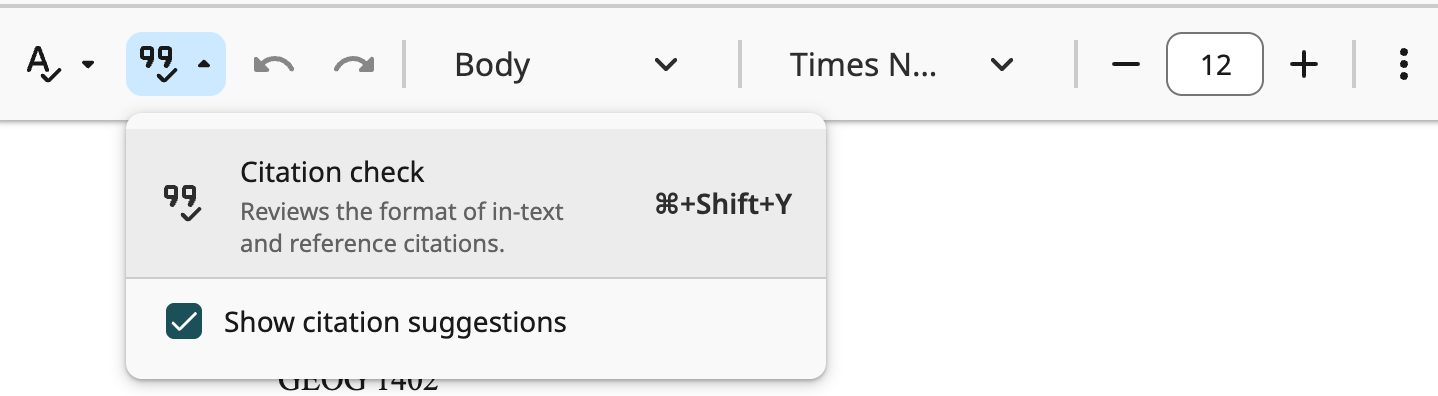Click the Show citation suggestions label
Viewport: 1438px width, 396px height.
(x=395, y=322)
